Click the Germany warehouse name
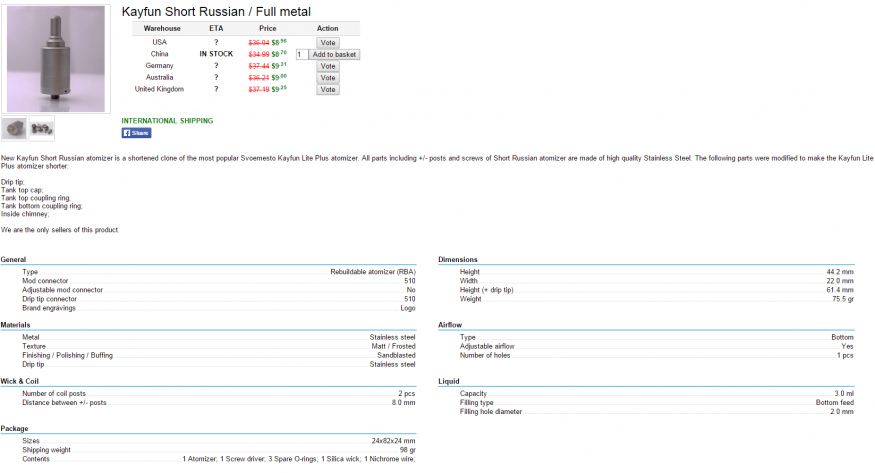This screenshot has width=875, height=473. point(160,66)
